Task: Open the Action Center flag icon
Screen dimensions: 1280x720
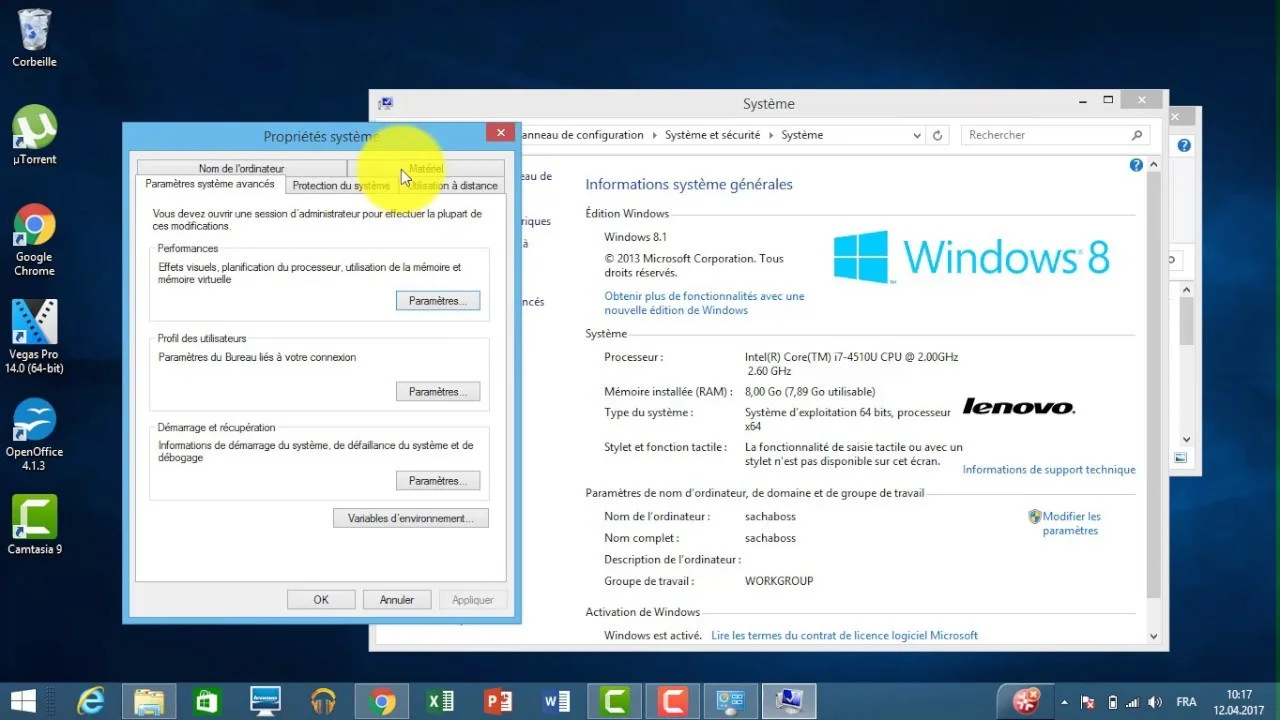Action: tap(1089, 702)
